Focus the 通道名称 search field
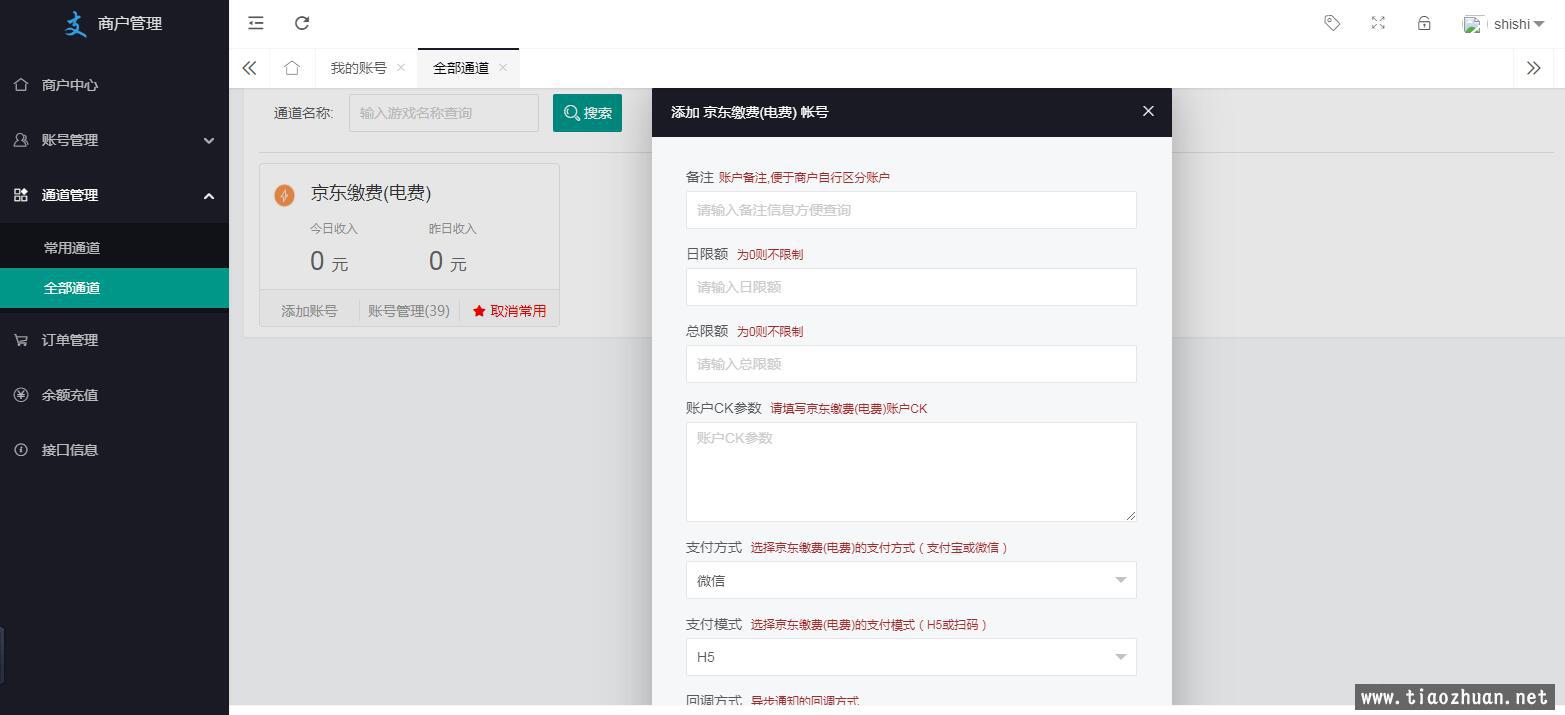The image size is (1565, 715). pos(444,113)
